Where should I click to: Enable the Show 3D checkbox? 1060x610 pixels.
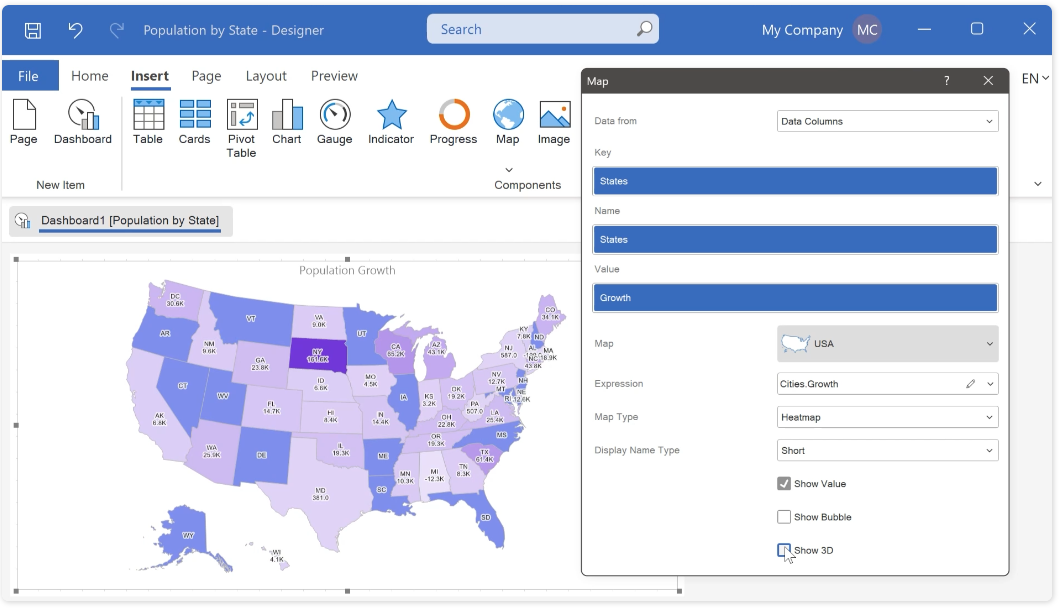point(784,550)
